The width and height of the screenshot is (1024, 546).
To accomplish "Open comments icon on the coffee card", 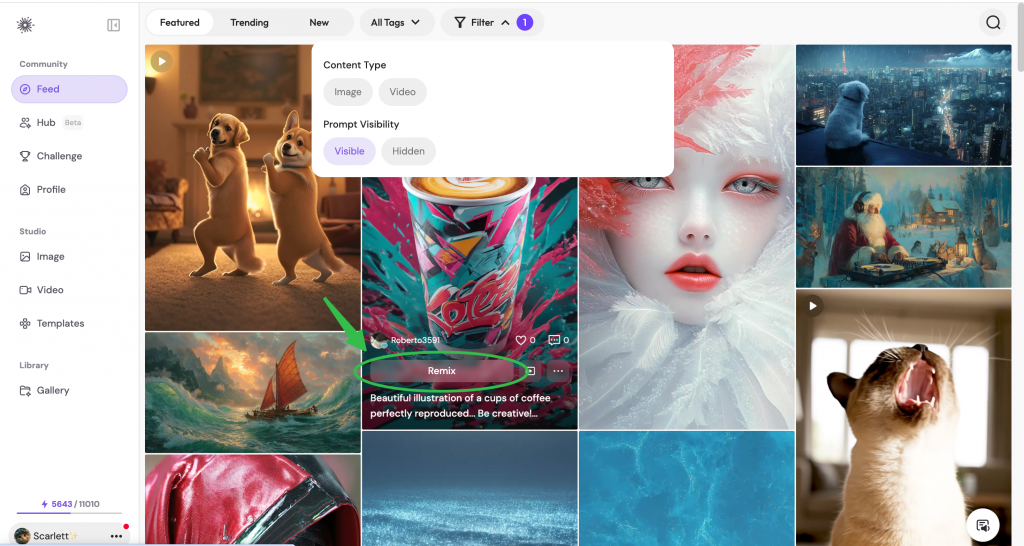I will pyautogui.click(x=554, y=340).
